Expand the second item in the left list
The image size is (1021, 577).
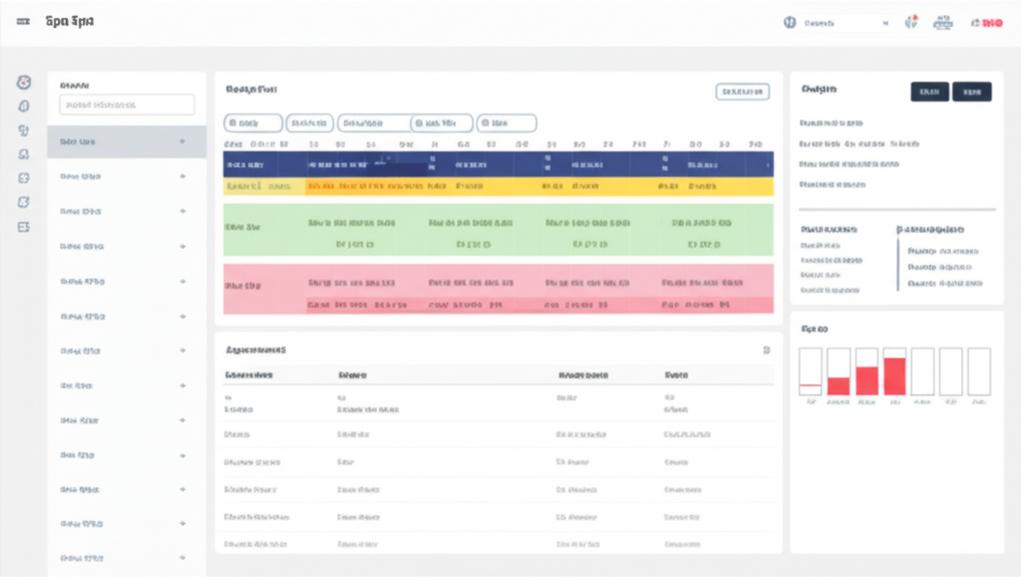point(182,177)
